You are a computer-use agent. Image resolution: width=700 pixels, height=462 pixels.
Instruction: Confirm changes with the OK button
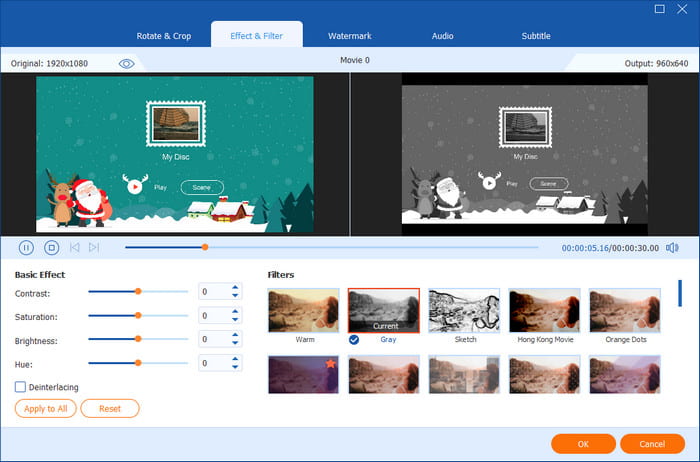point(582,443)
